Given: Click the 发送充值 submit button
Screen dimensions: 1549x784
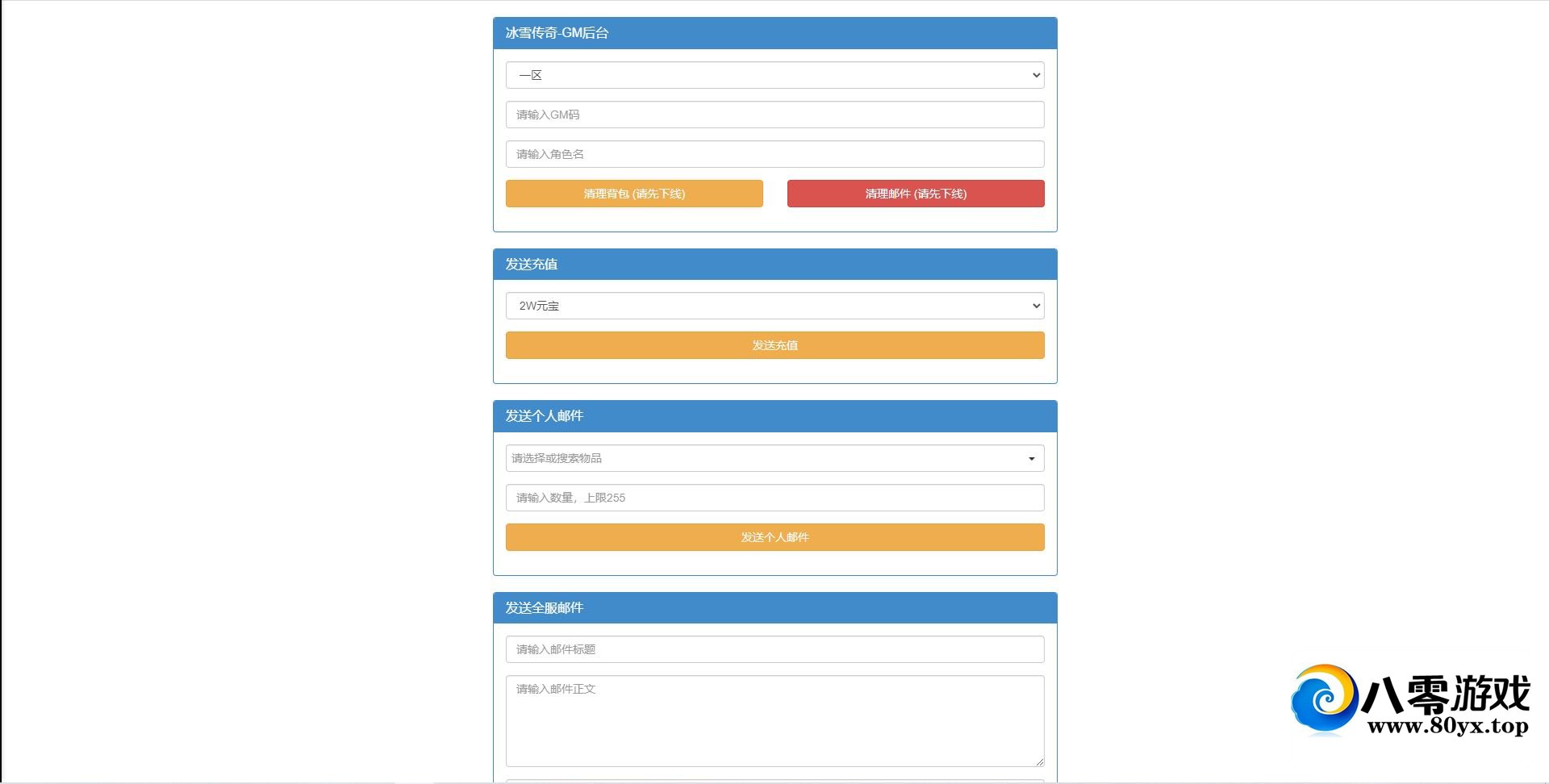Looking at the screenshot, I should [774, 345].
